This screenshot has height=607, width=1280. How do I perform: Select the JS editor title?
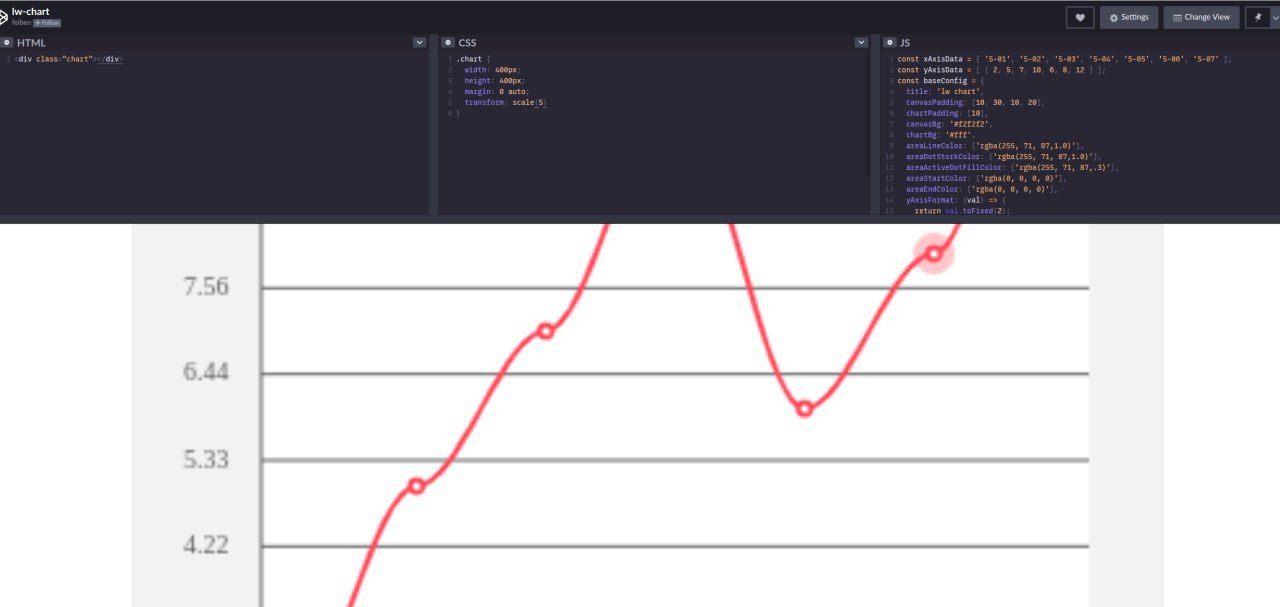click(905, 43)
